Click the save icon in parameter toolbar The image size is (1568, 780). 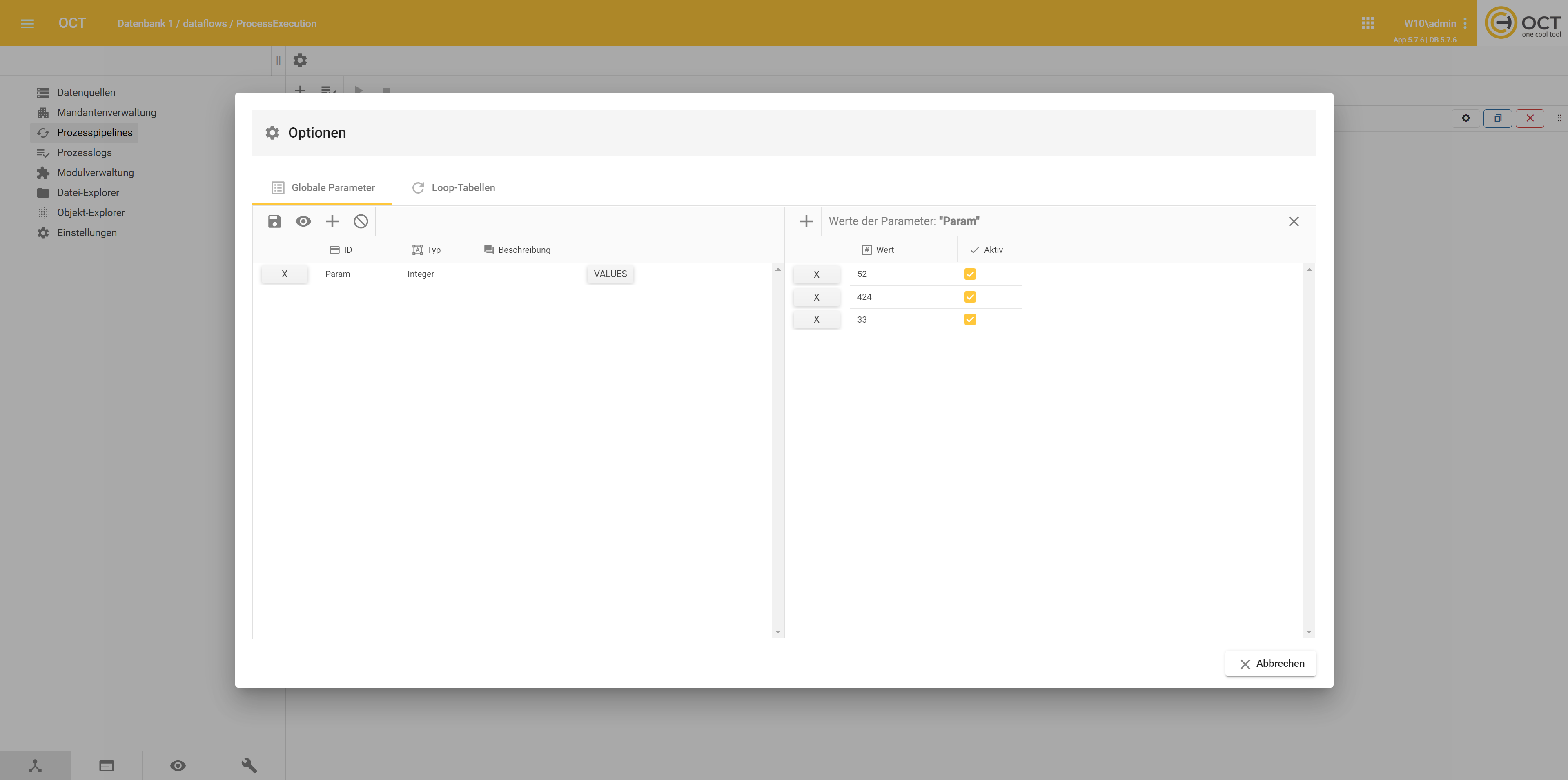point(274,221)
